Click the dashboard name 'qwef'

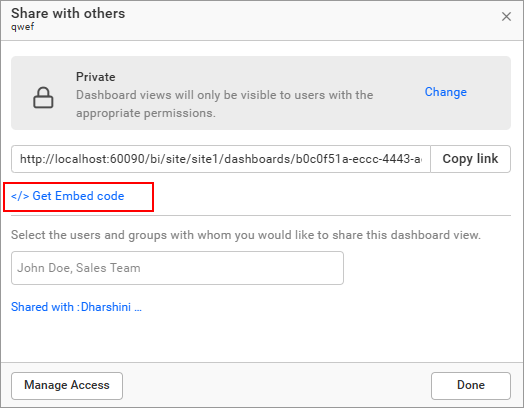coord(22,27)
